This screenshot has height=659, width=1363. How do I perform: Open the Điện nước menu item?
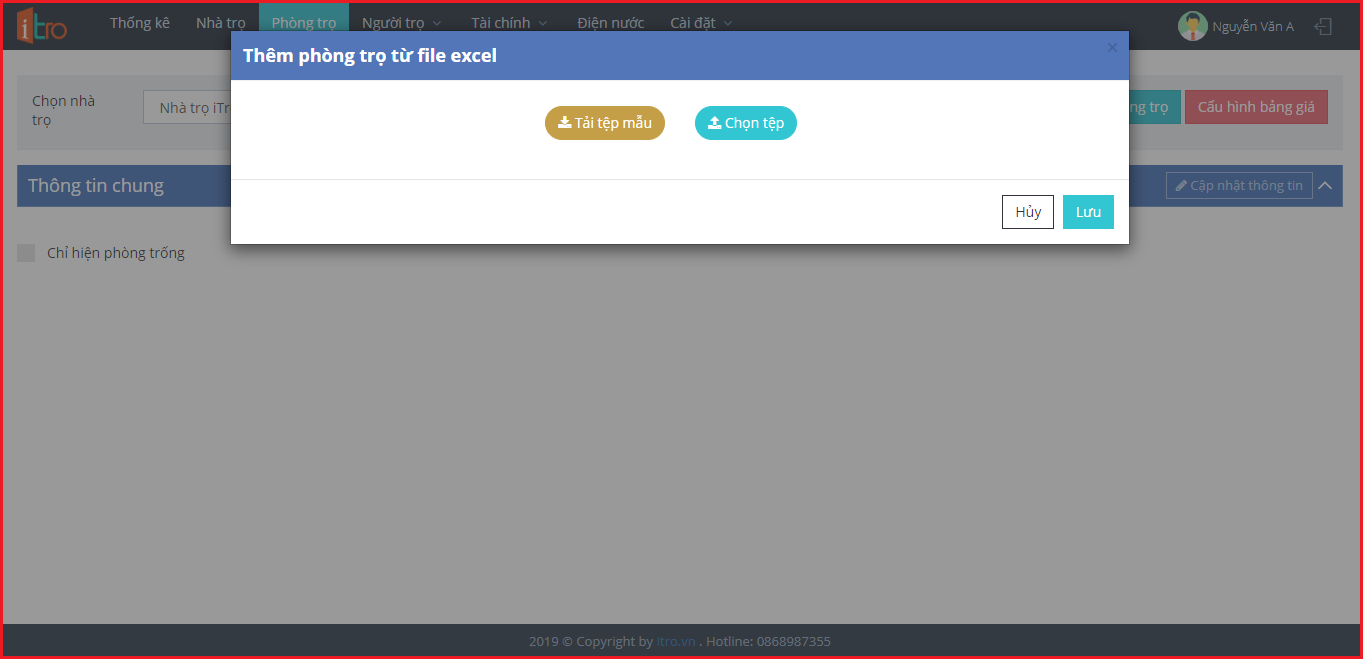(611, 23)
